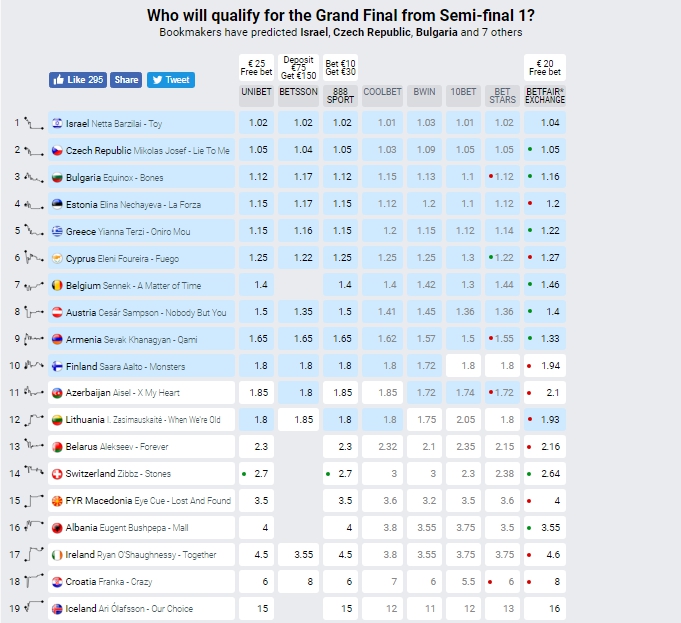Click the Lithuania flag icon

(x=58, y=420)
